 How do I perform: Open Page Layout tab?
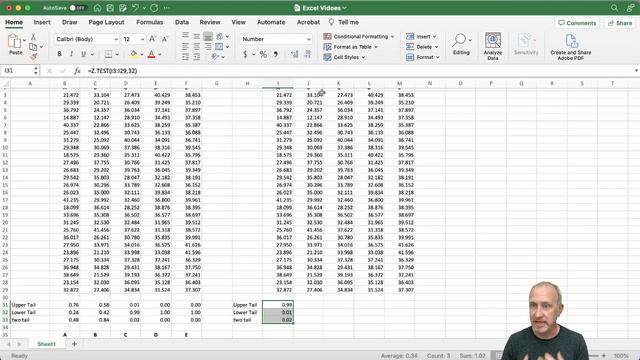click(106, 22)
